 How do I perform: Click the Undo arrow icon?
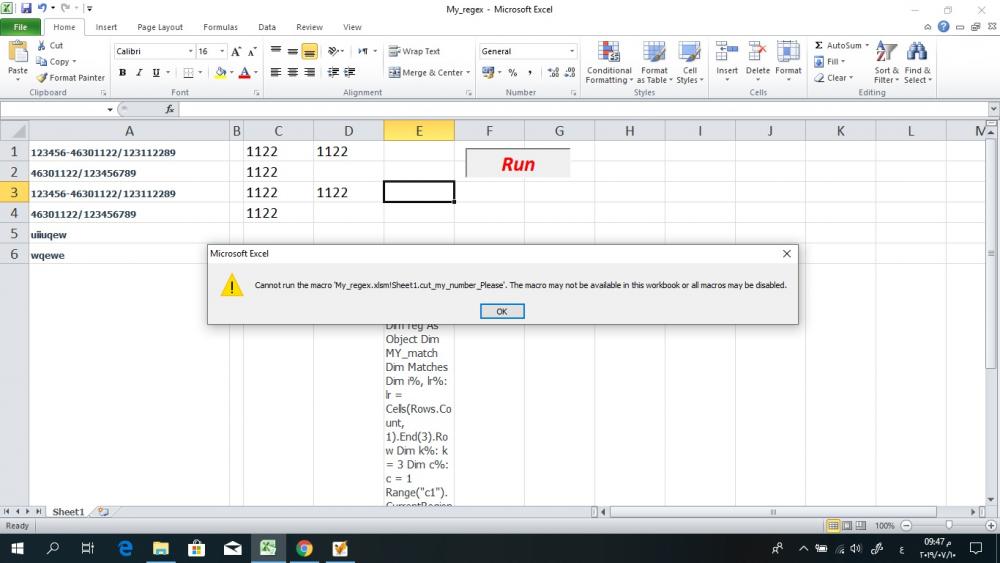[42, 8]
